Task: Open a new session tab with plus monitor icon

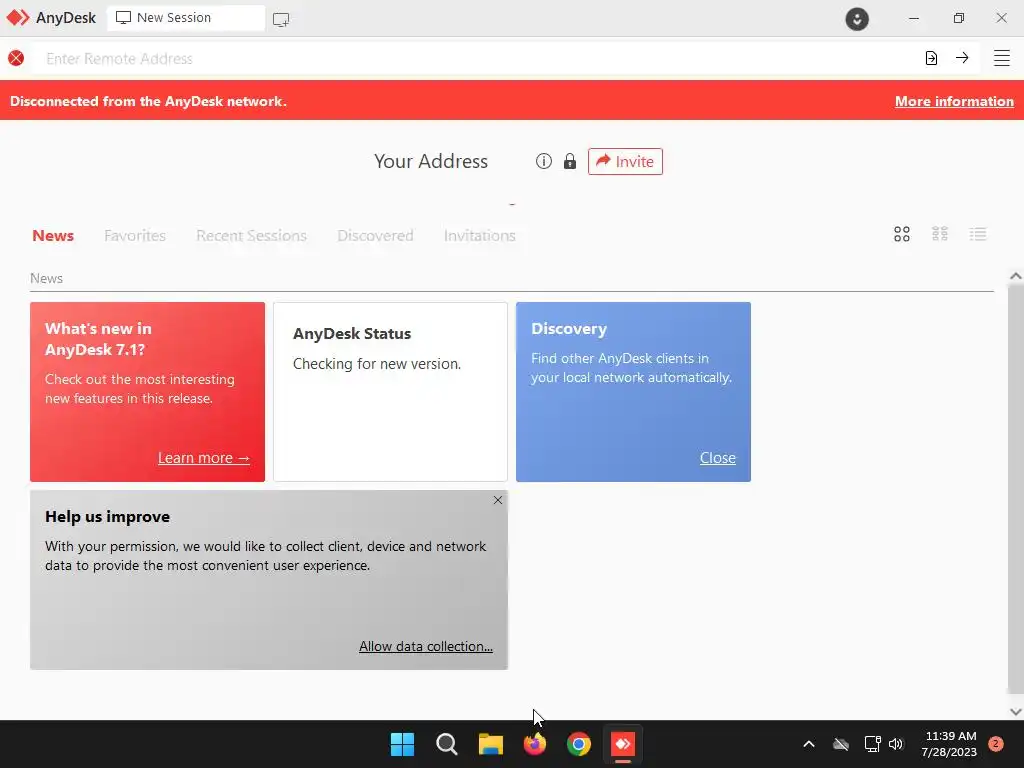Action: coord(281,20)
